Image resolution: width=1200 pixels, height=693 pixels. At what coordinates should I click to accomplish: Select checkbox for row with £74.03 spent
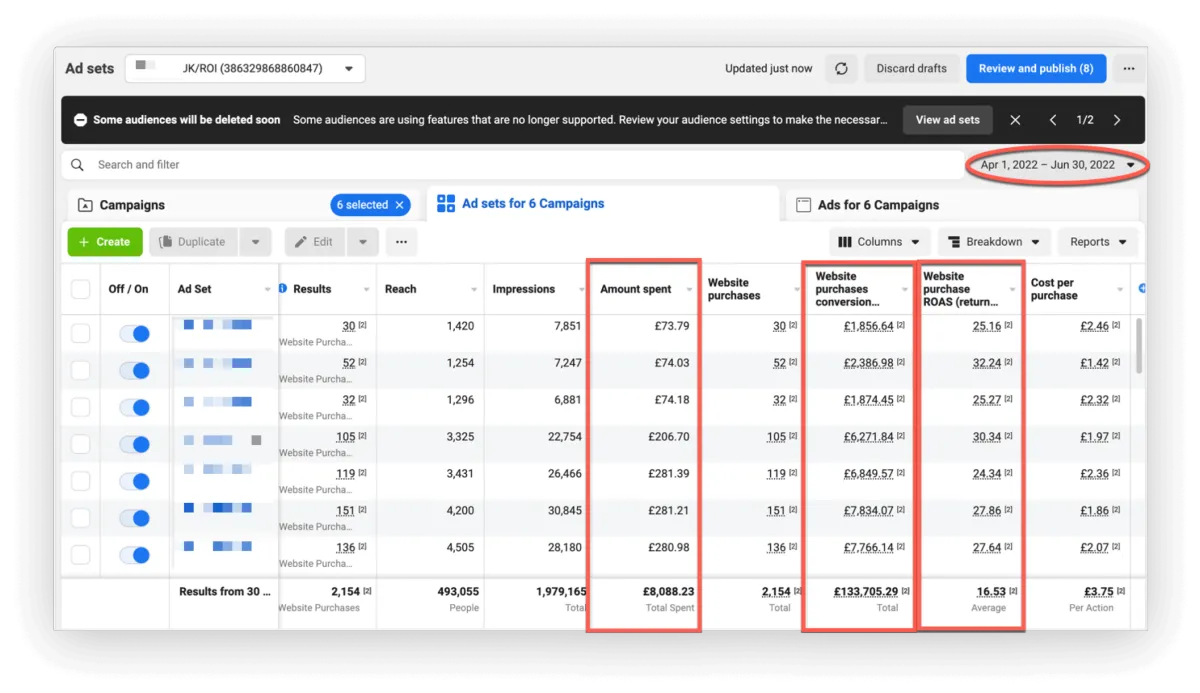pyautogui.click(x=80, y=371)
